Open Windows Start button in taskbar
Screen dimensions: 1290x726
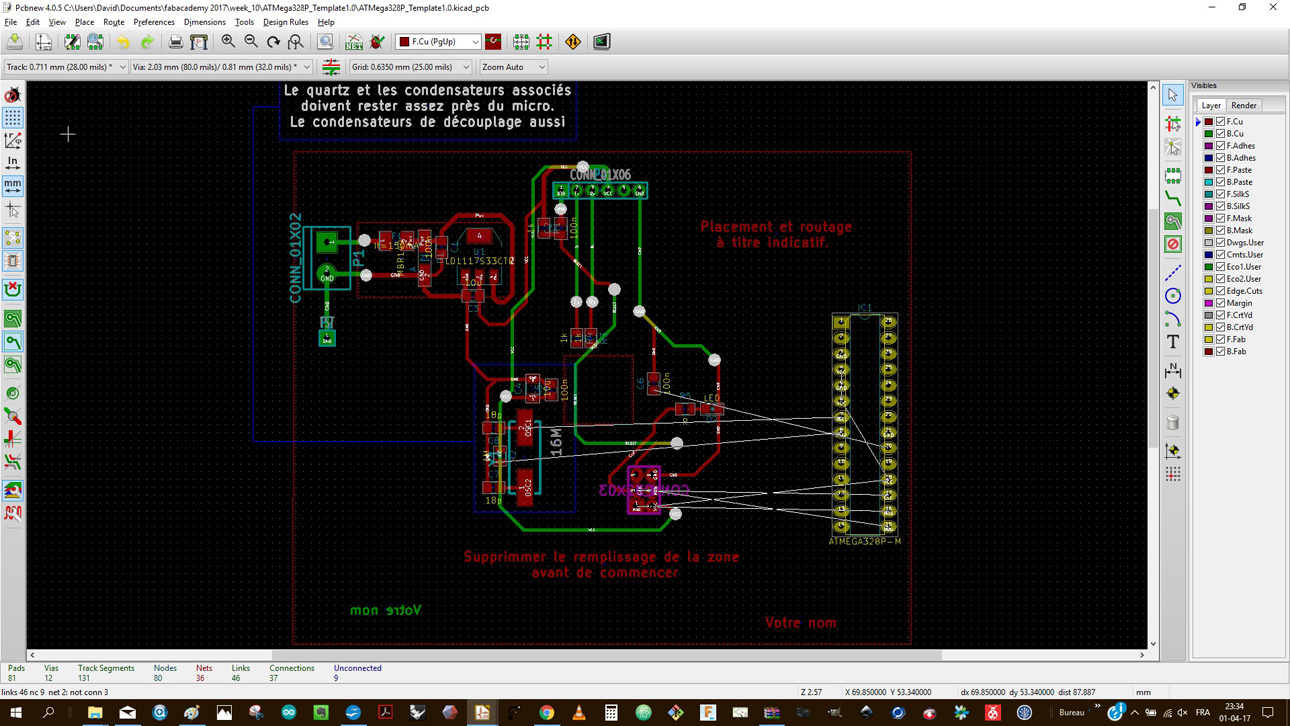coord(15,713)
